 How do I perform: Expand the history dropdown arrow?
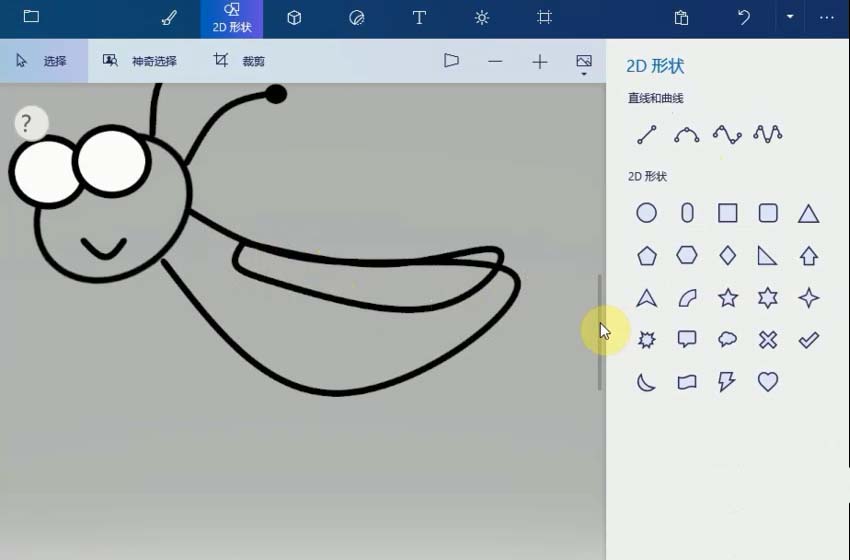pyautogui.click(x=790, y=17)
